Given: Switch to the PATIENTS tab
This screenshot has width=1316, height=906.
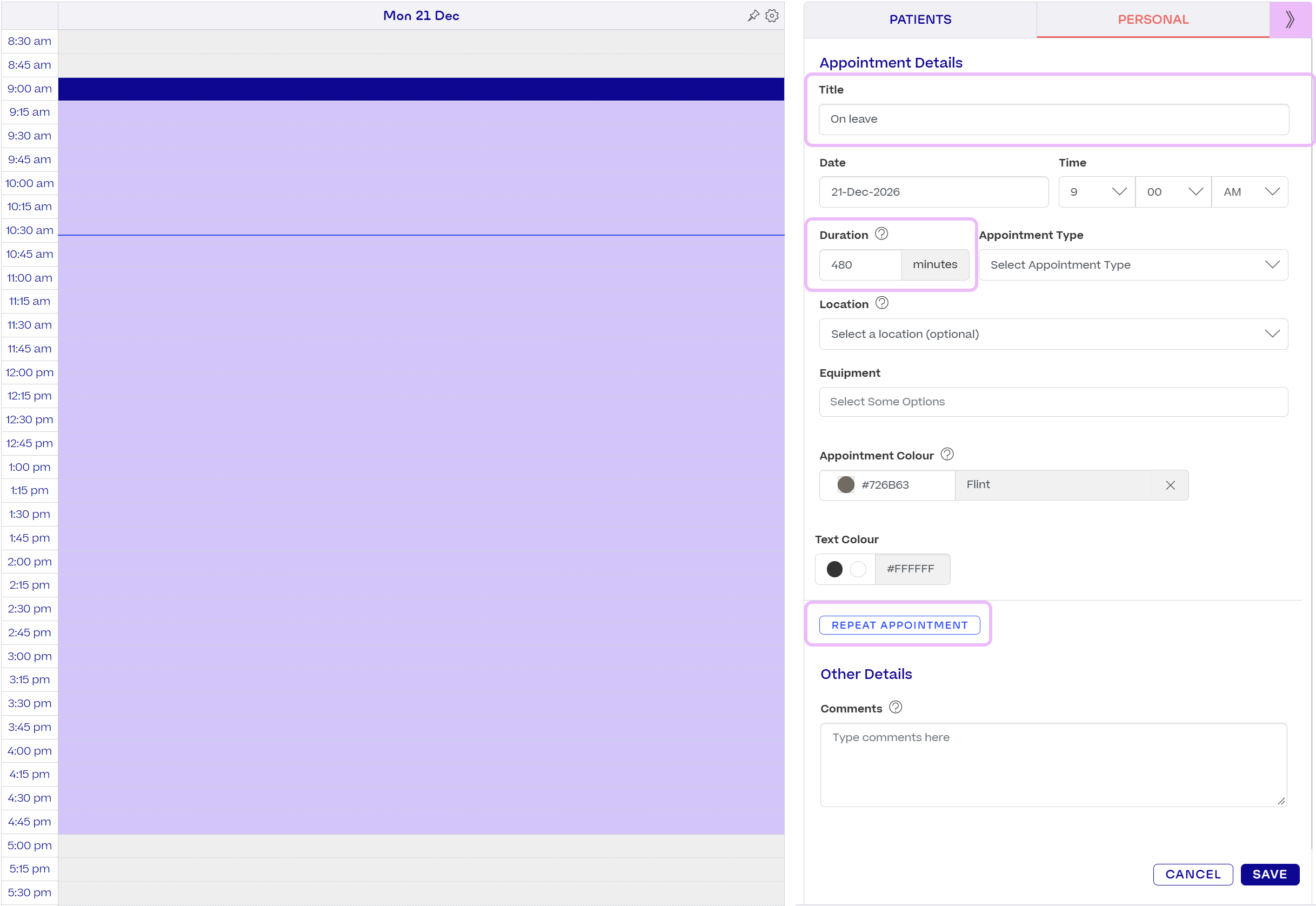Looking at the screenshot, I should click(x=920, y=19).
